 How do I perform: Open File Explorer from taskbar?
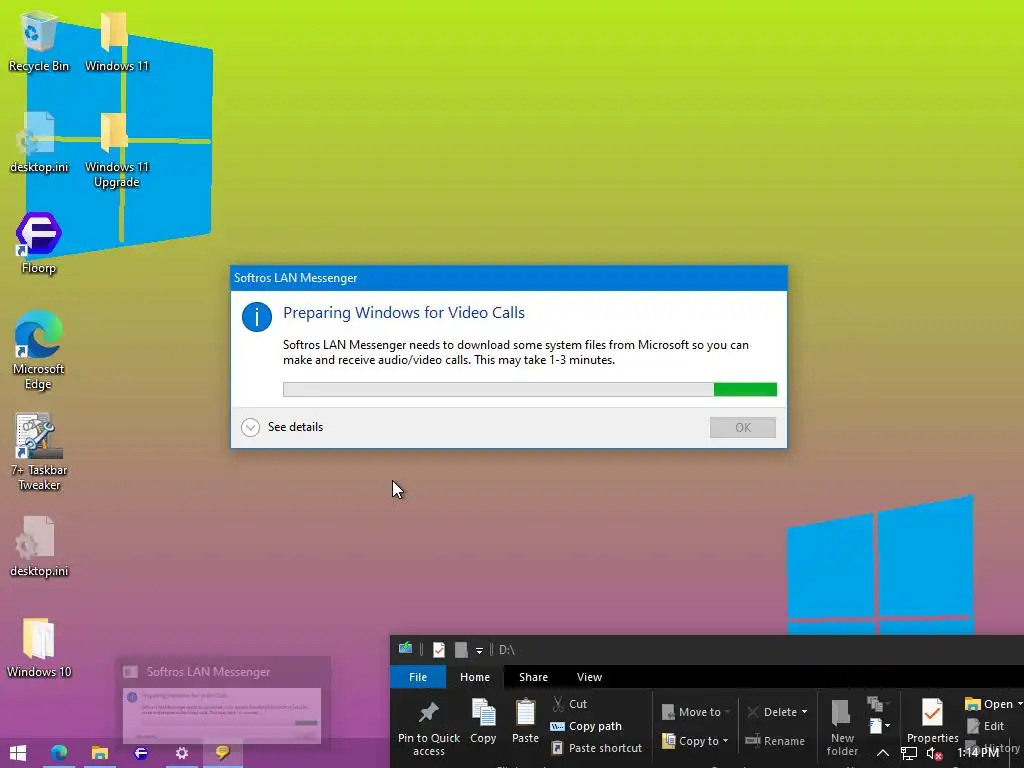click(x=99, y=753)
